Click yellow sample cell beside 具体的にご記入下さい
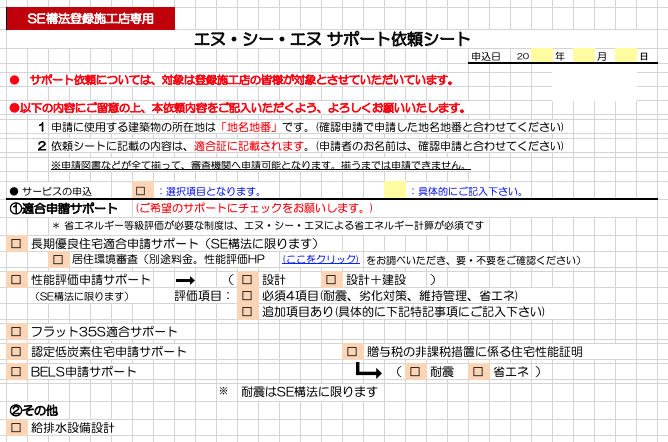The width and height of the screenshot is (668, 442). pyautogui.click(x=395, y=190)
